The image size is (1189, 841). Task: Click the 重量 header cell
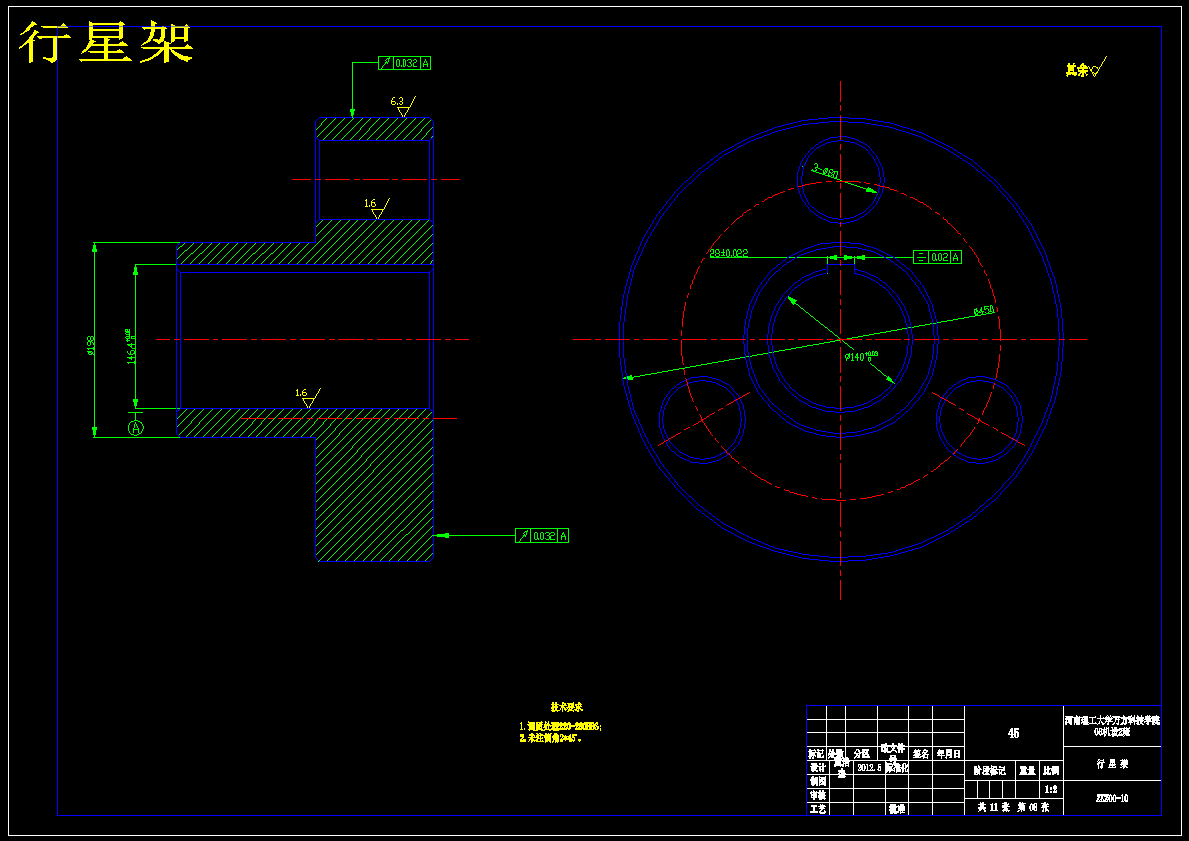(x=1027, y=770)
